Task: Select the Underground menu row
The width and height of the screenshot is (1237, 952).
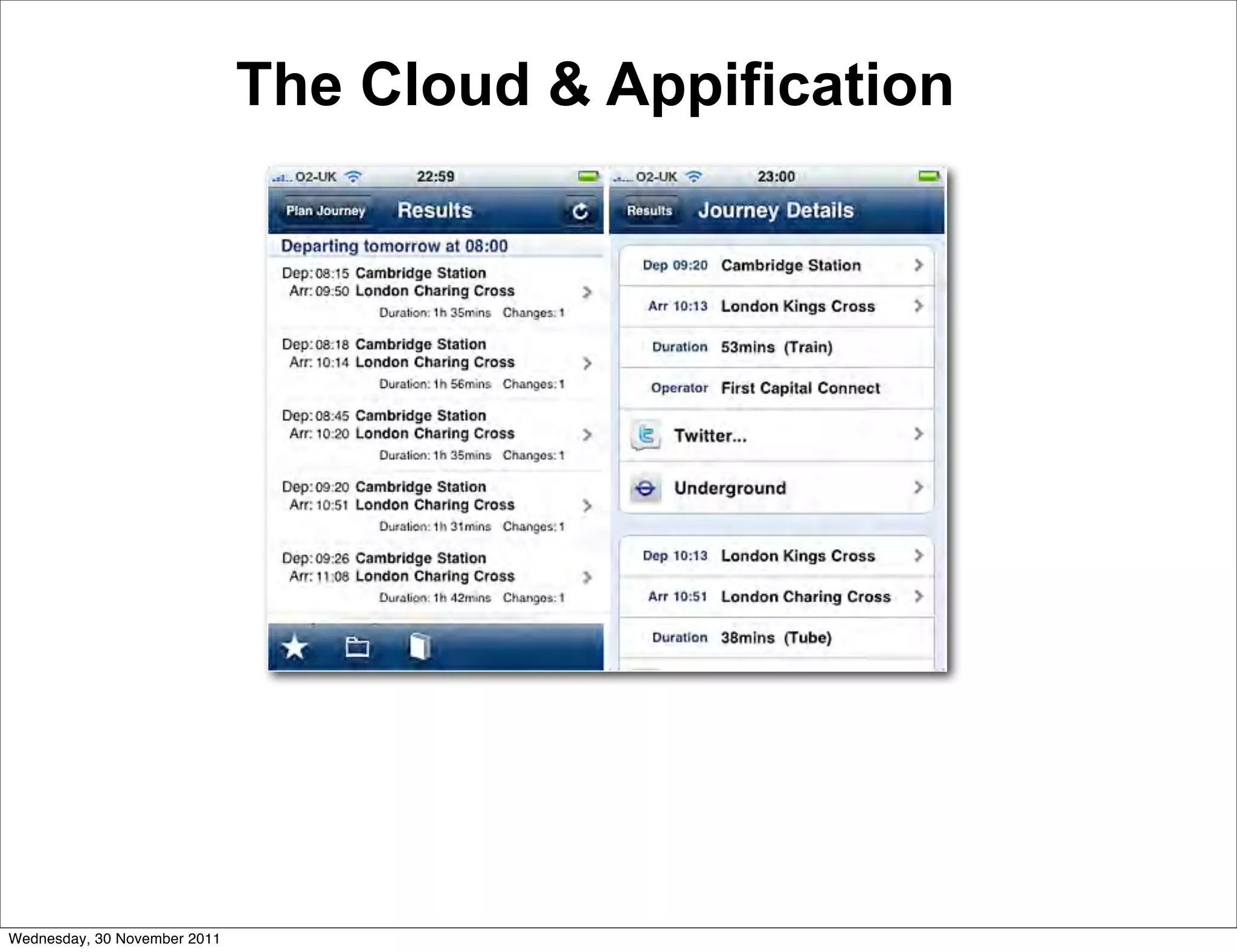Action: click(777, 488)
